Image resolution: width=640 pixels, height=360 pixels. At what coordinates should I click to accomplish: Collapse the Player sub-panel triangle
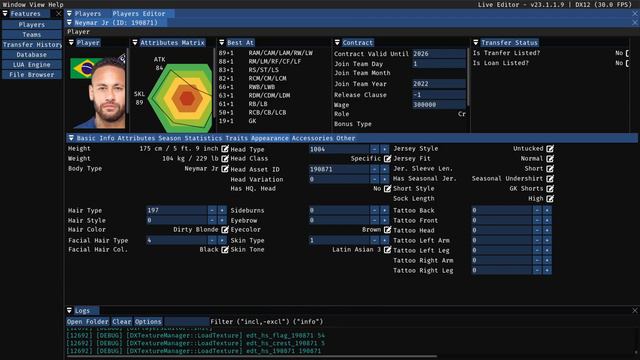click(71, 42)
